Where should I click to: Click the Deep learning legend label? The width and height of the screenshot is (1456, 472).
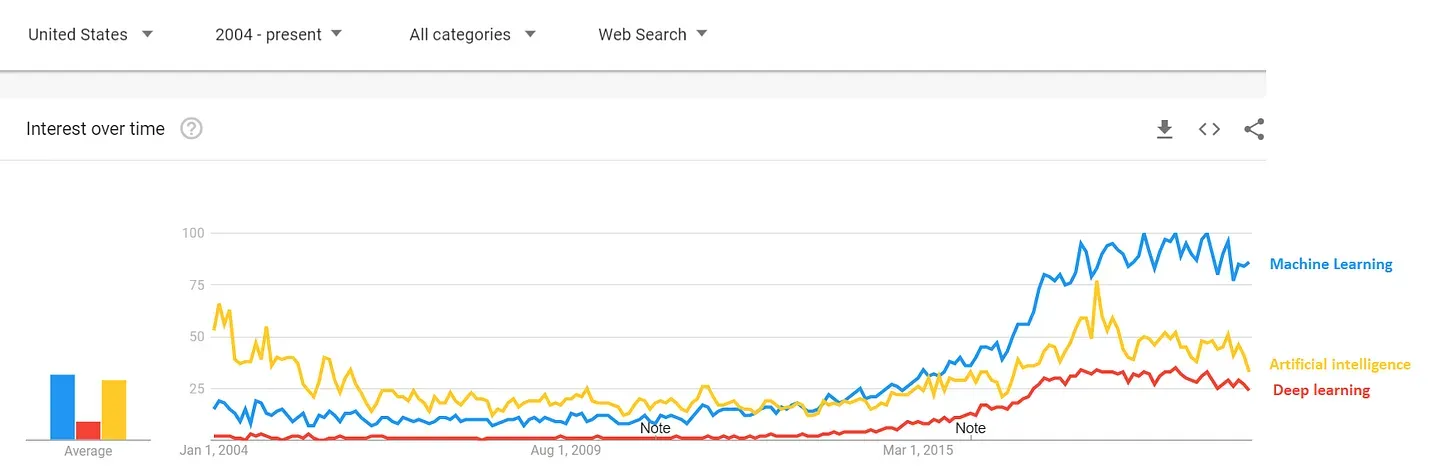(x=1321, y=390)
